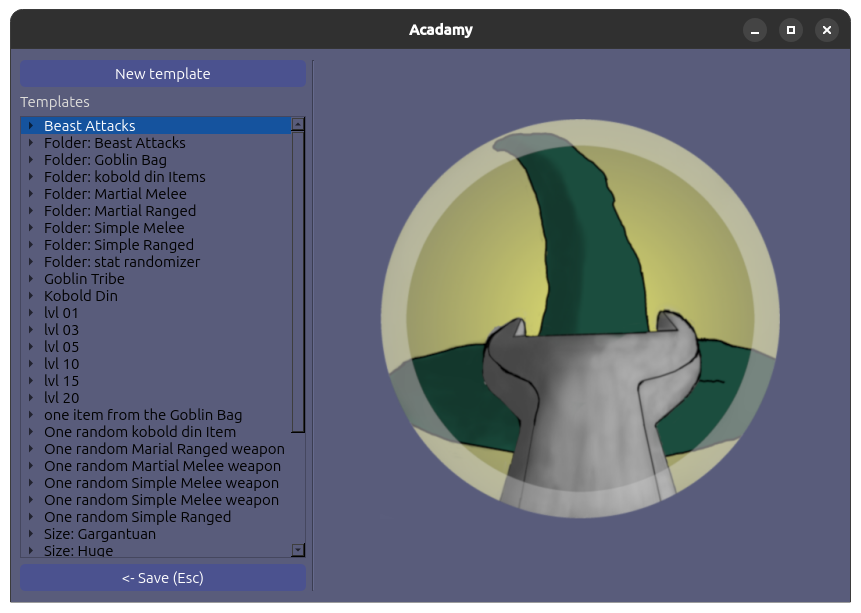Image resolution: width=861 pixels, height=613 pixels.
Task: Select one item from the Goblin Bag
Action: point(142,415)
